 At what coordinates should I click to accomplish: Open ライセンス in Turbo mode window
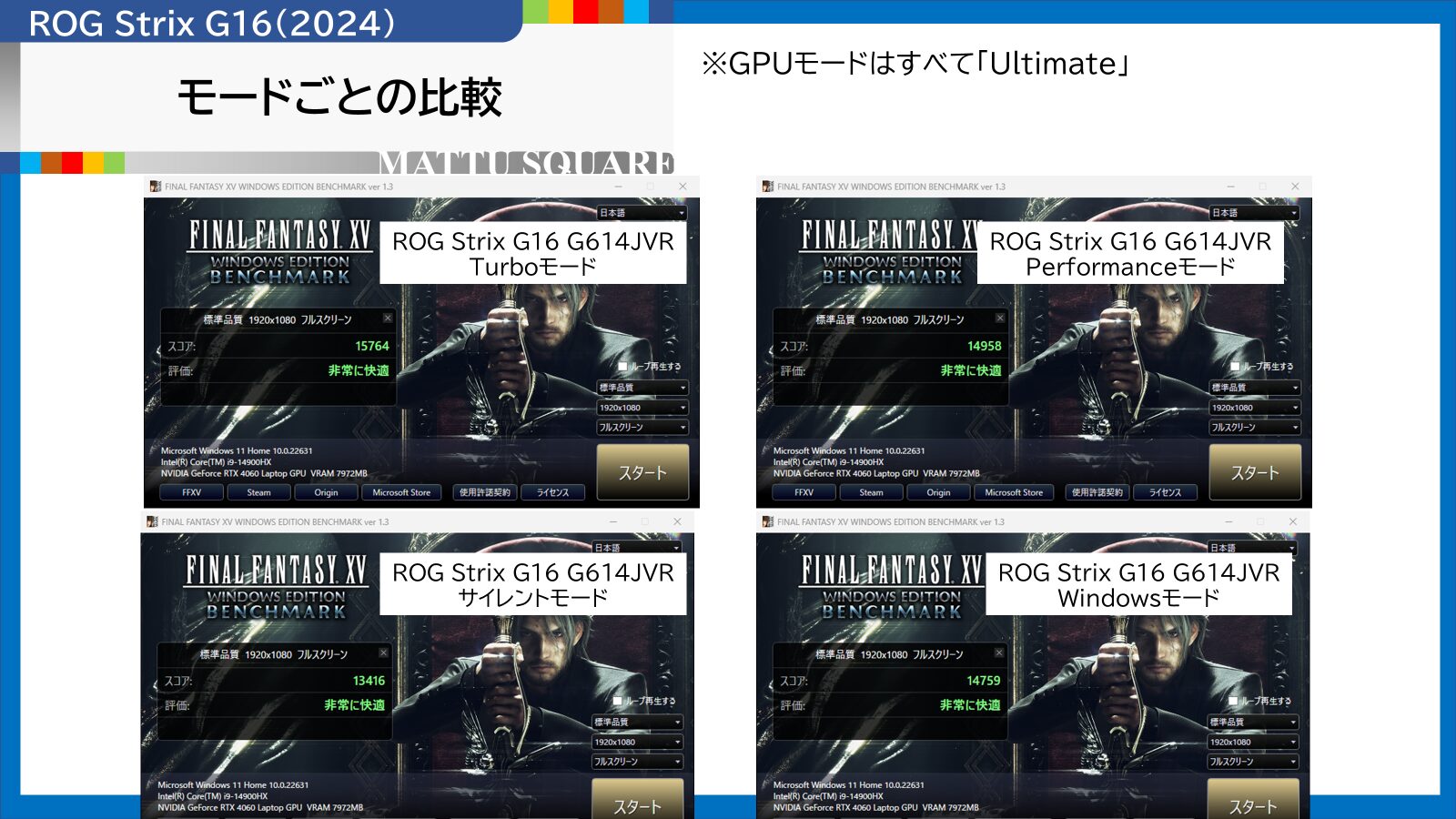pyautogui.click(x=553, y=492)
